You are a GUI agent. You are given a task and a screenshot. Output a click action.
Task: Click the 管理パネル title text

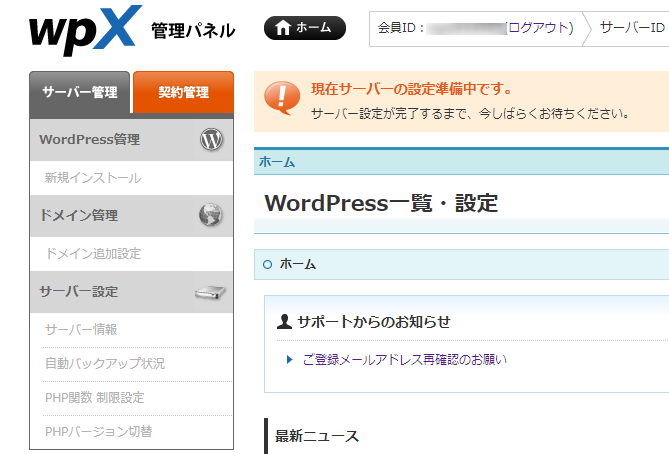click(193, 31)
